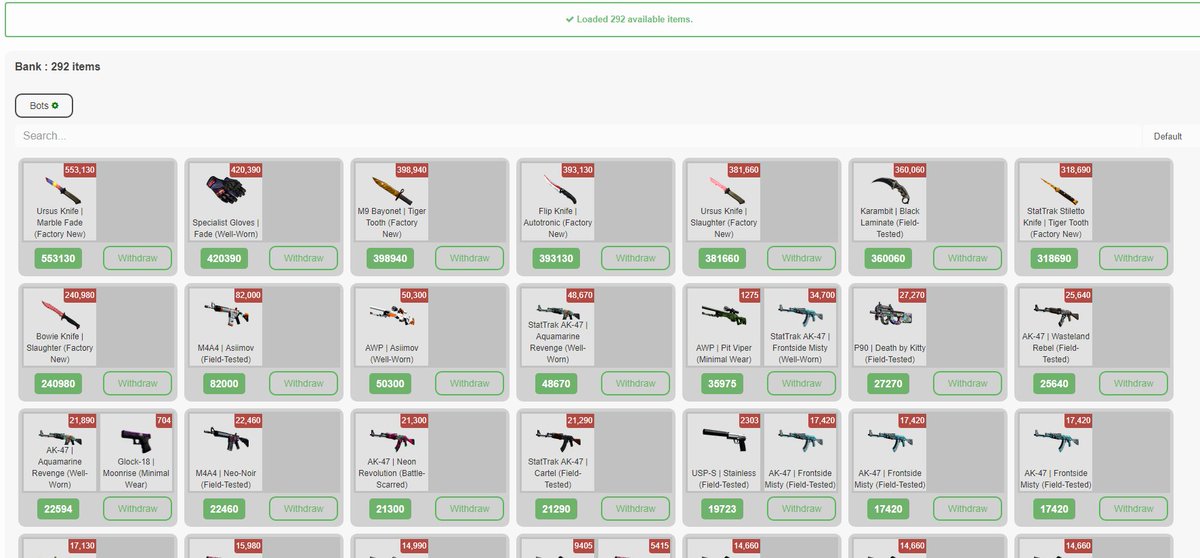Pick the M4A4 Neo-Noir thumbnail
The width and height of the screenshot is (1200, 558).
[x=226, y=452]
